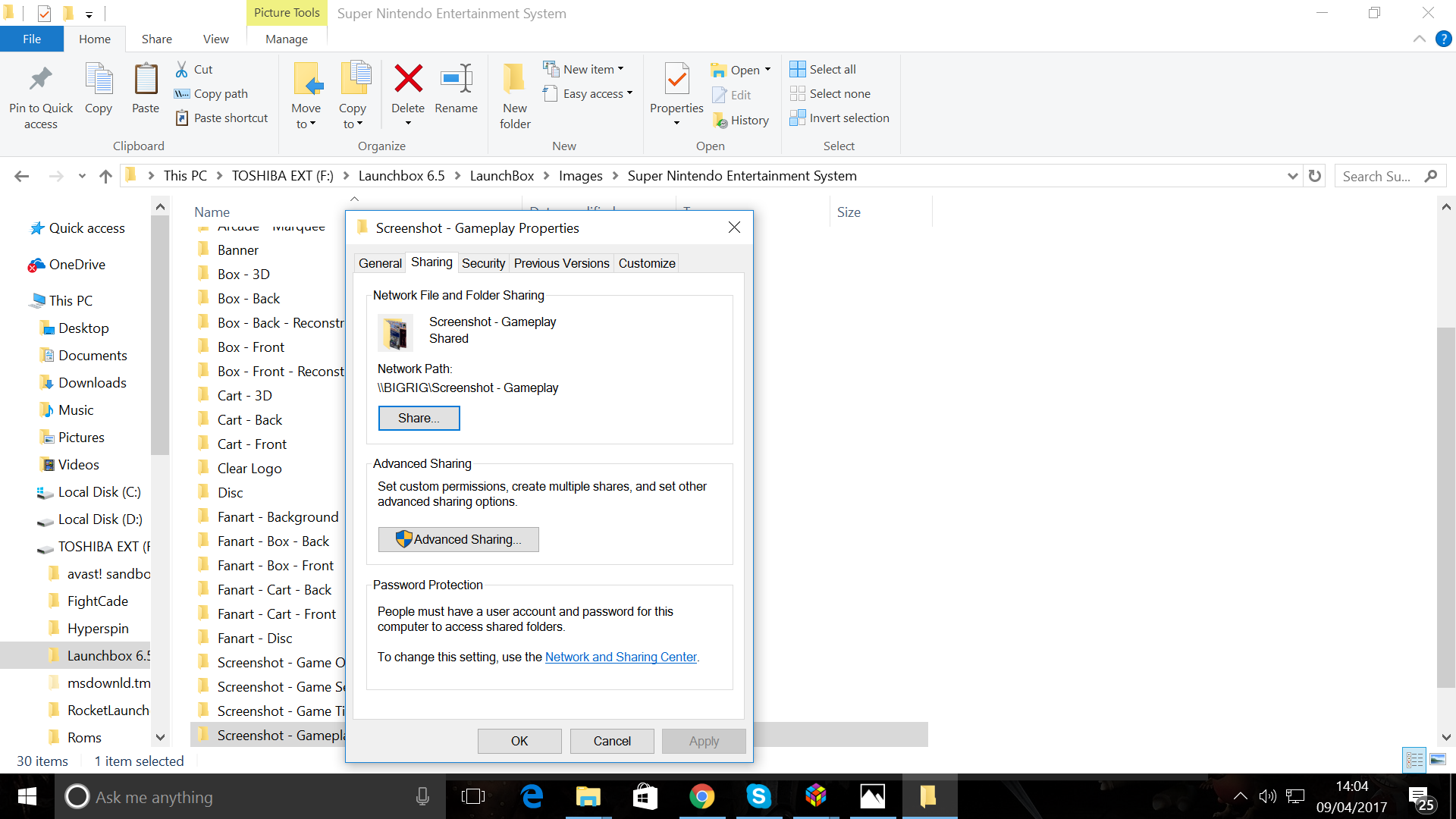Click the greyed Apply button
The image size is (1456, 819).
point(704,741)
